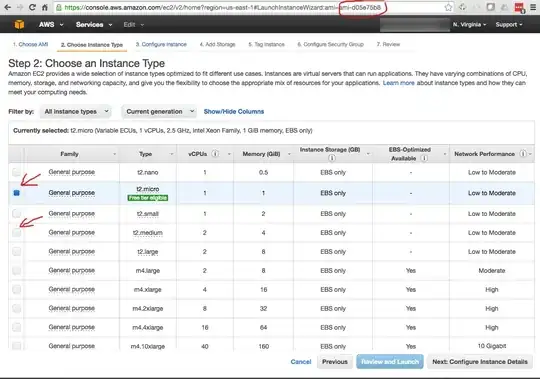This screenshot has height=379, width=540.
Task: Click the m4.10xlarge type cell
Action: (148, 346)
